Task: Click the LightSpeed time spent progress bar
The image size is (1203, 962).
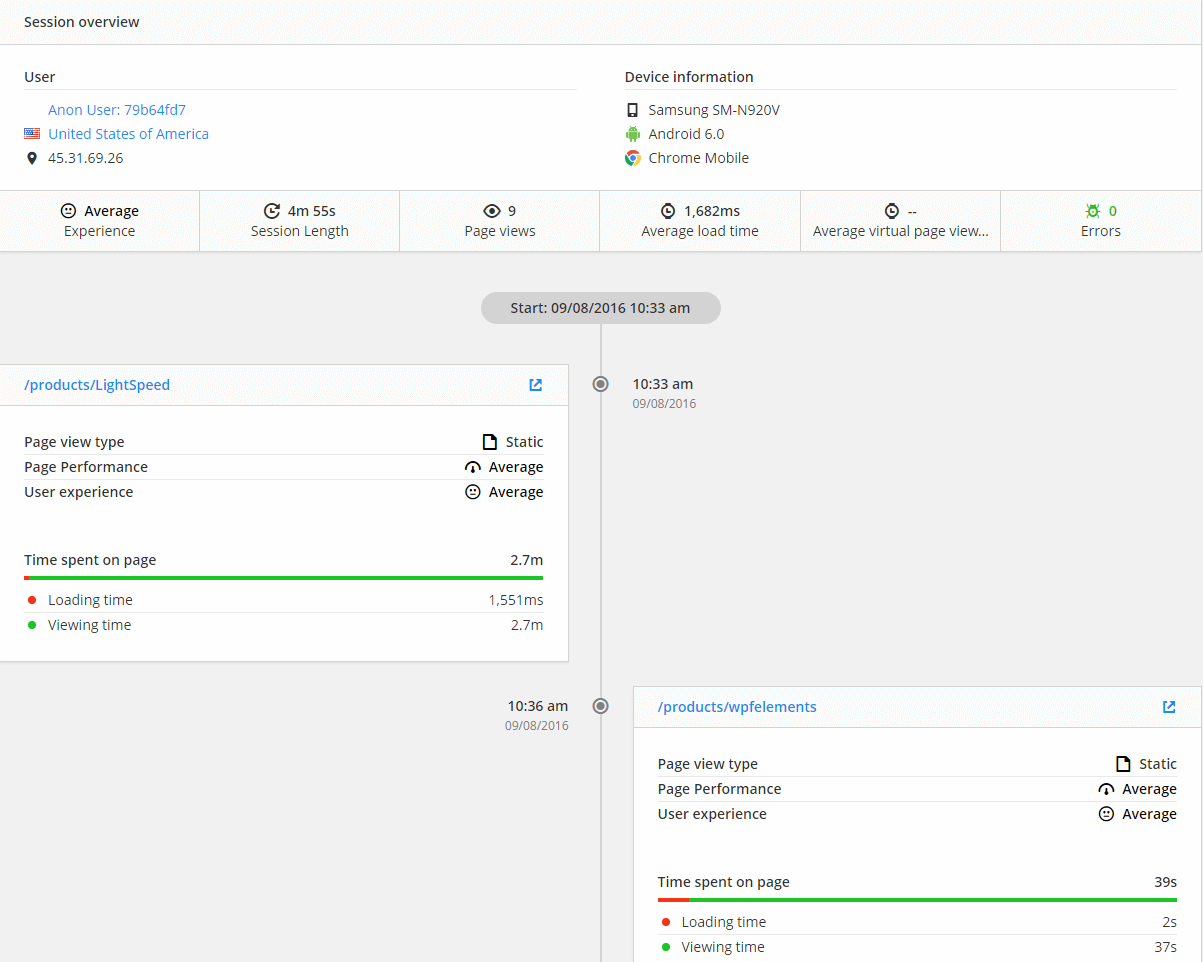Action: 284,578
